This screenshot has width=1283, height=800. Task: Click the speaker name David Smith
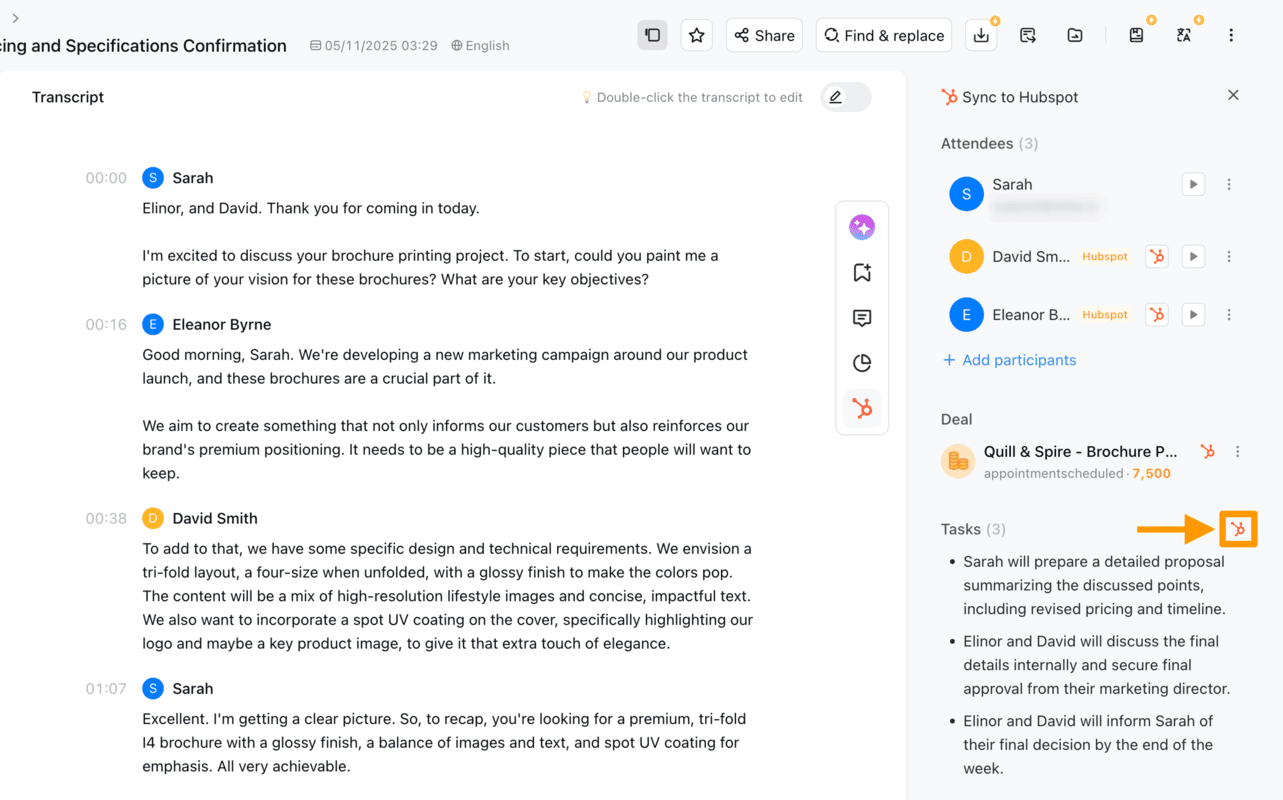click(215, 518)
